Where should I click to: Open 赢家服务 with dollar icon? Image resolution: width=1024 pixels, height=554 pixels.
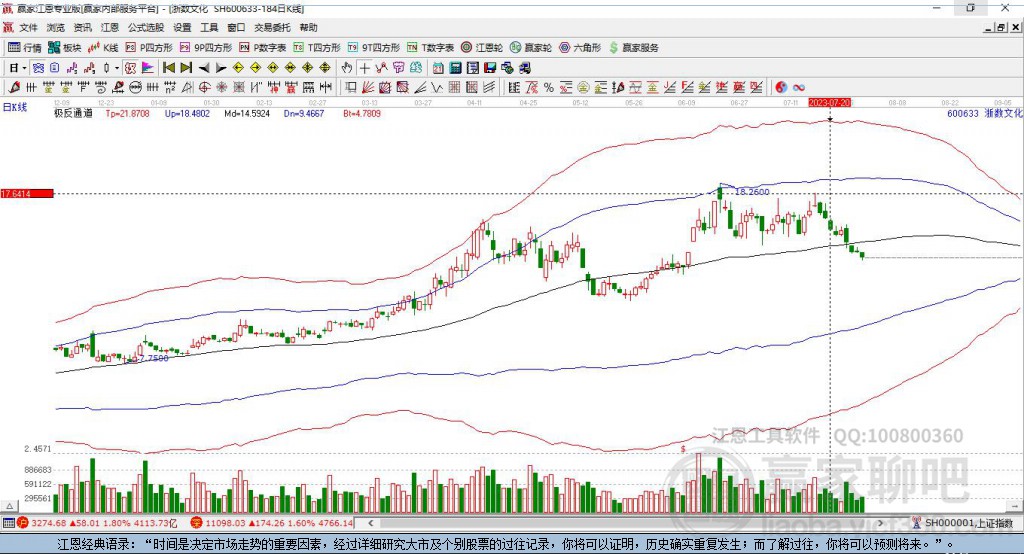tap(633, 48)
